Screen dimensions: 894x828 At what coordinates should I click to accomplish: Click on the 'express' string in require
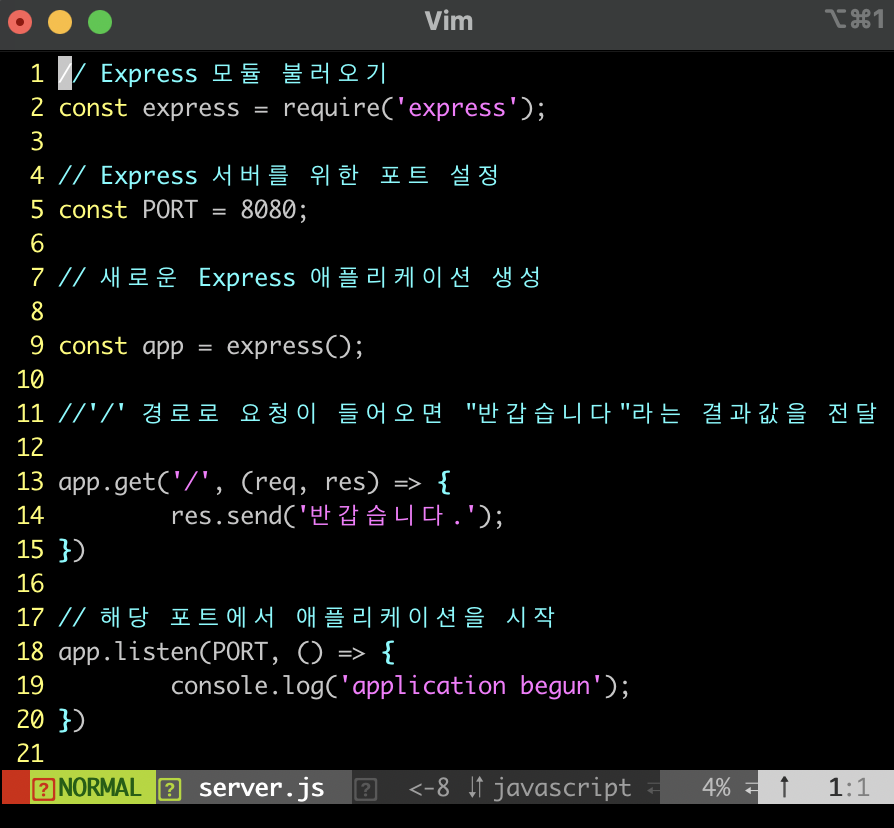[x=464, y=108]
